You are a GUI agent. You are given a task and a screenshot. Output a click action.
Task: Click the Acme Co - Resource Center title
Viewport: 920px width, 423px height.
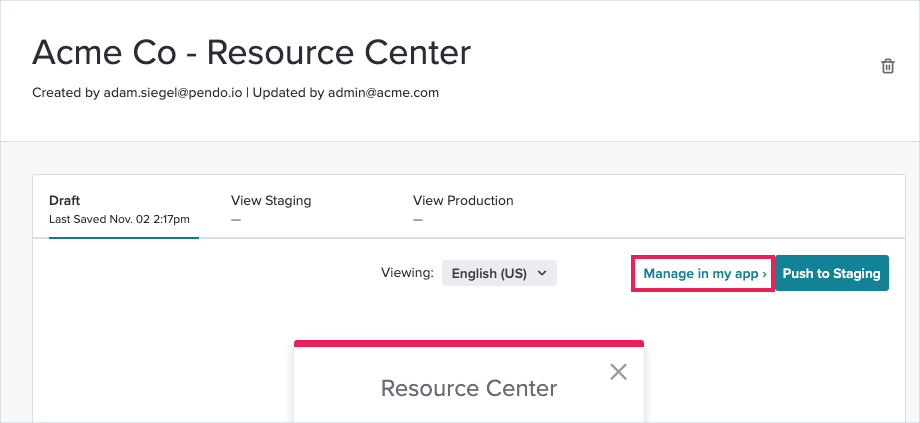point(251,52)
